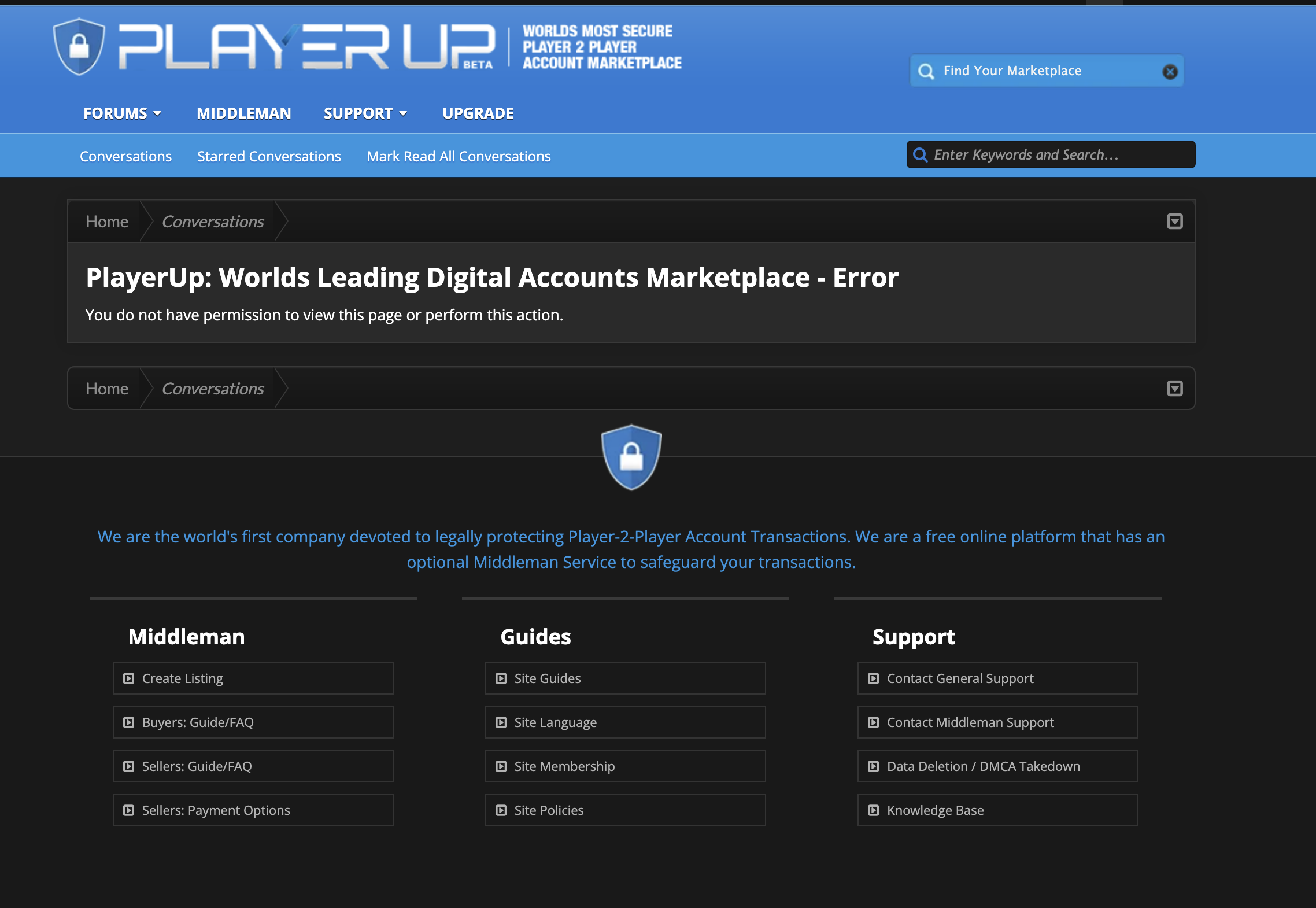Click the PLAYERUP beta wordmark logo

coord(307,47)
